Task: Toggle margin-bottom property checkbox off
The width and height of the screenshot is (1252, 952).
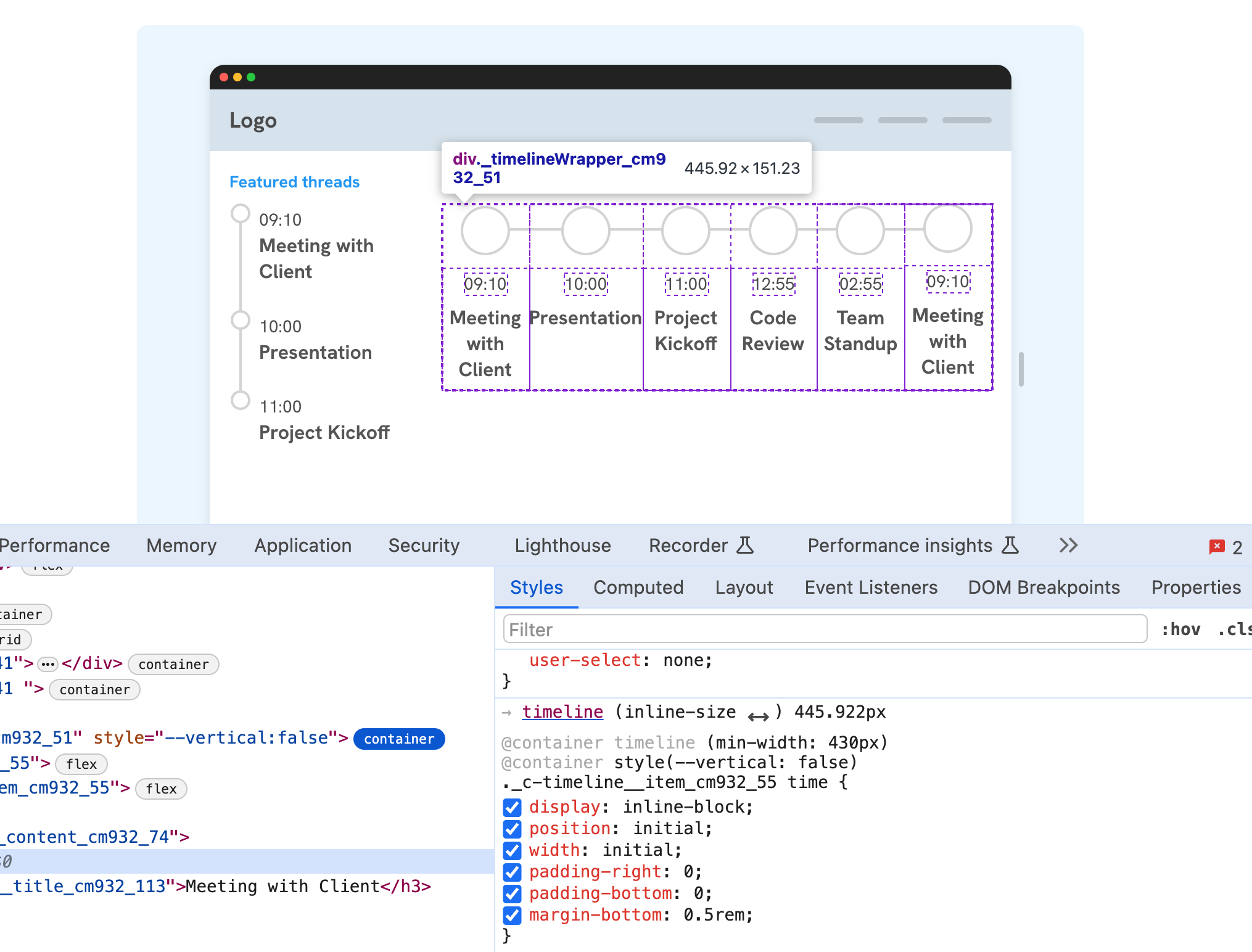Action: pyautogui.click(x=512, y=915)
